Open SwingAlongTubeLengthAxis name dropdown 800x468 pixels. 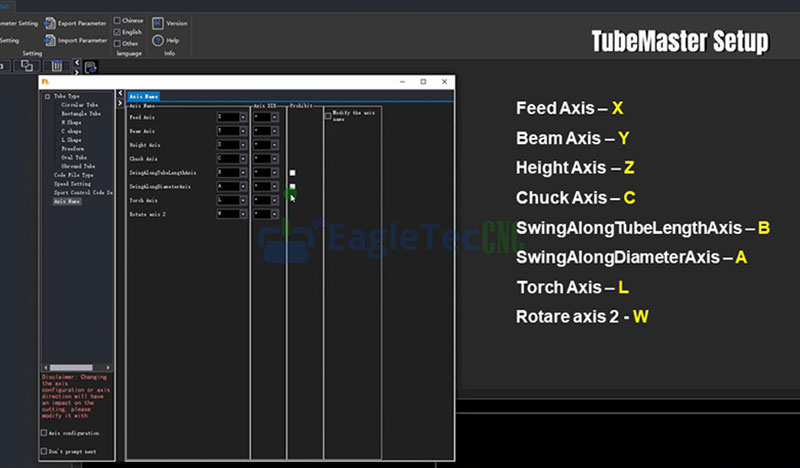tap(243, 173)
